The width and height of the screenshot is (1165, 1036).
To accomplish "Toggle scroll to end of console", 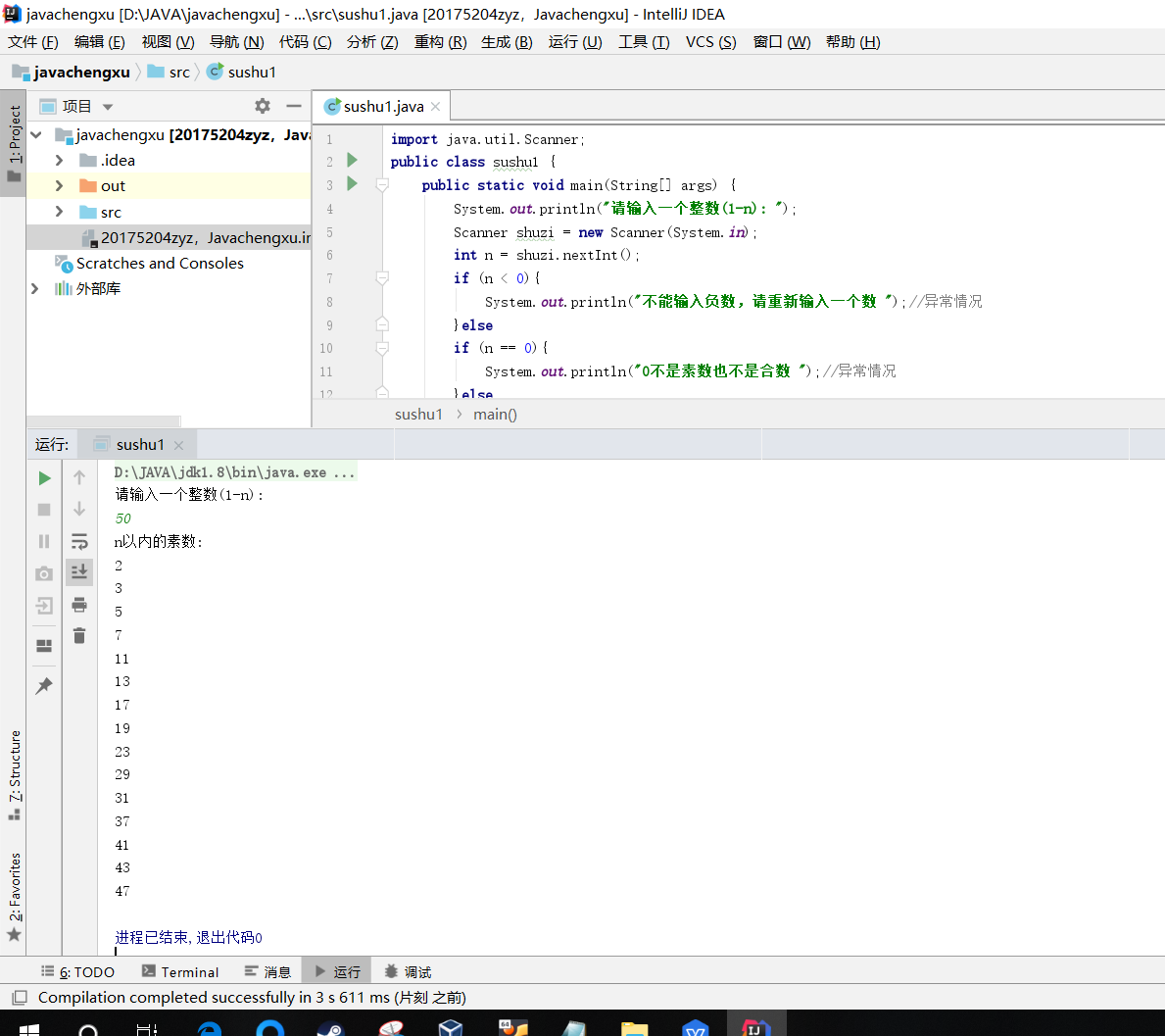I will pyautogui.click(x=79, y=571).
